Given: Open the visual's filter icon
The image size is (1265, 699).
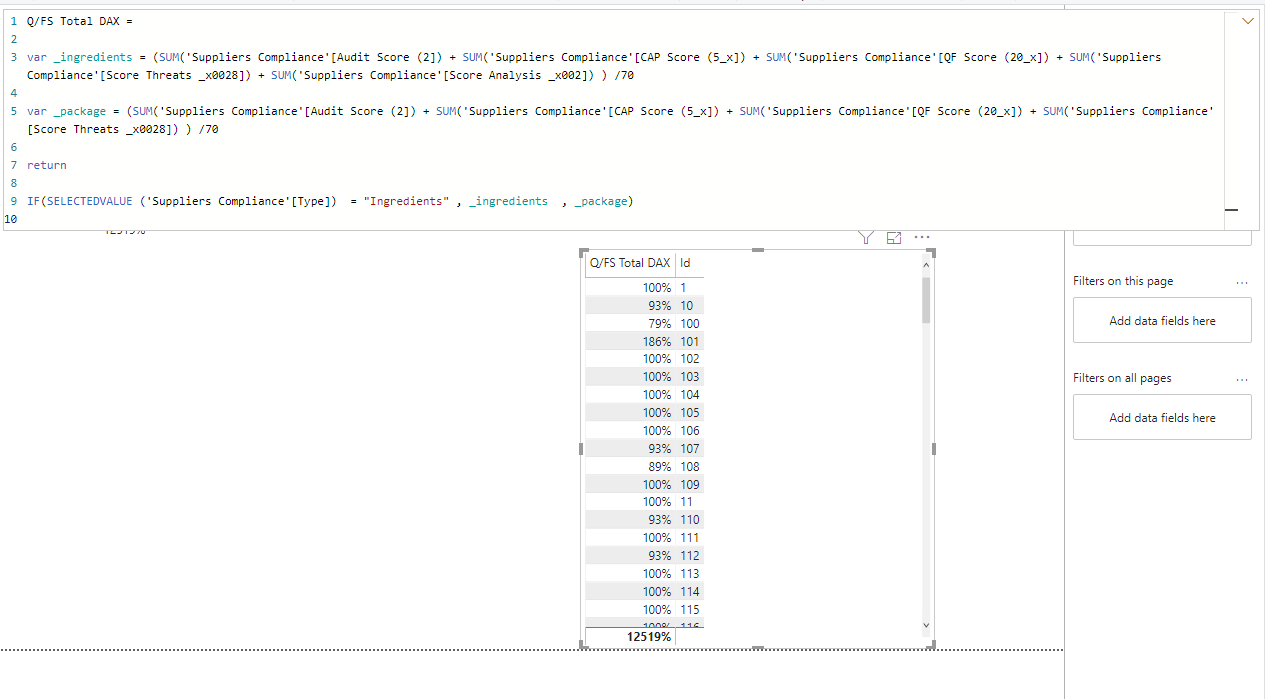Looking at the screenshot, I should [x=866, y=237].
